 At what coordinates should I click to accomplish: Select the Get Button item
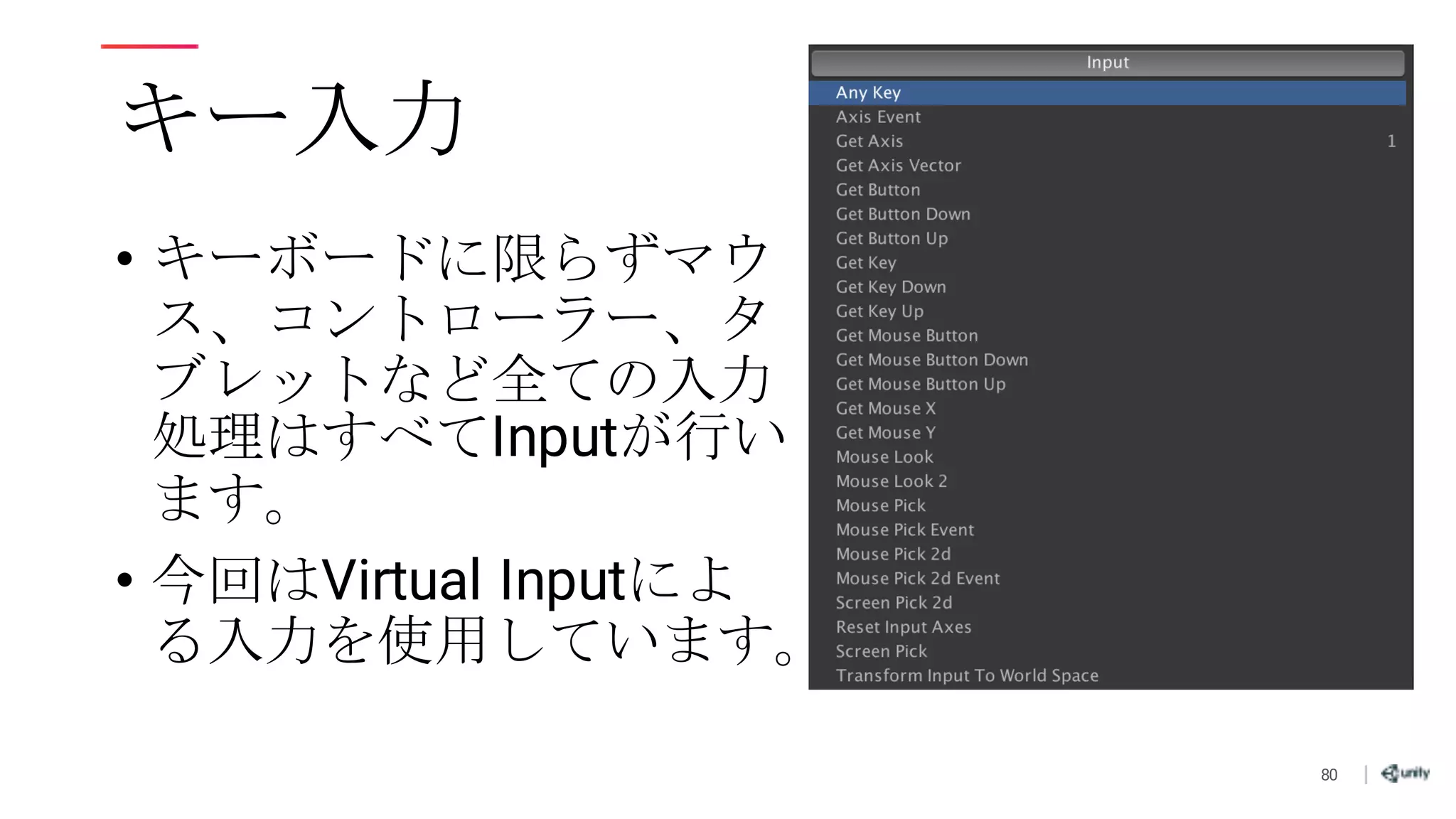coord(878,190)
